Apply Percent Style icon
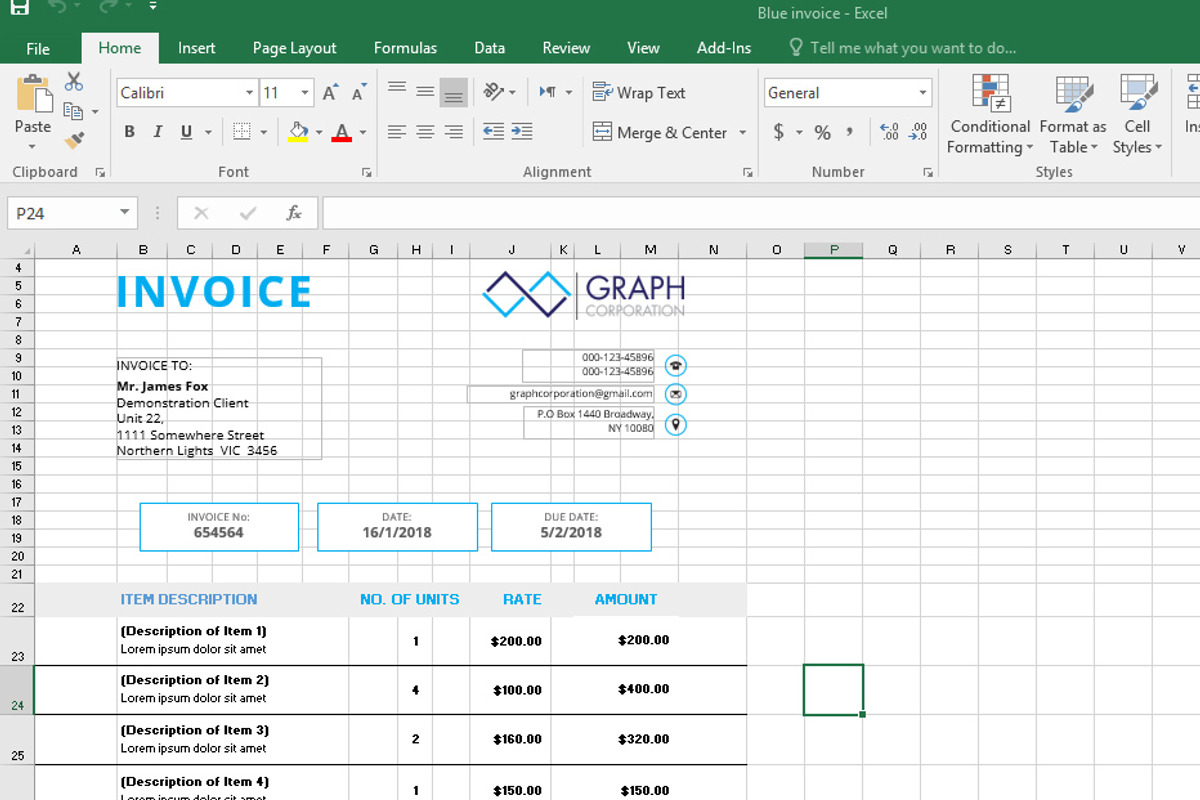 (823, 132)
